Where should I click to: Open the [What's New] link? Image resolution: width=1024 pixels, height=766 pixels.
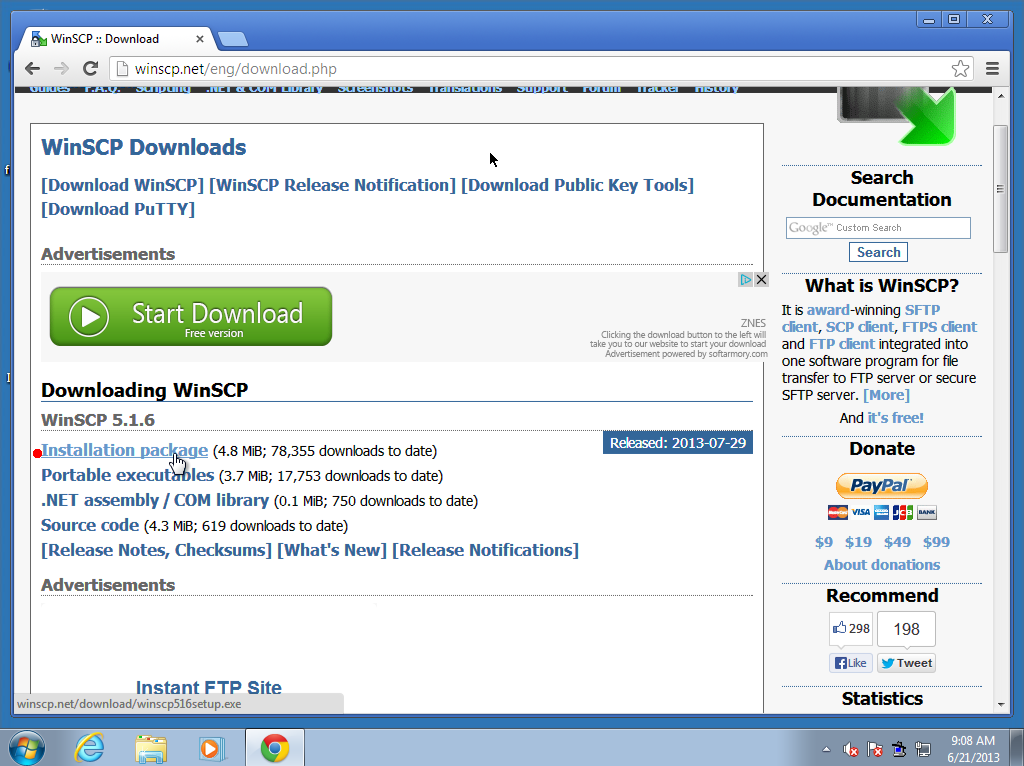coord(332,551)
